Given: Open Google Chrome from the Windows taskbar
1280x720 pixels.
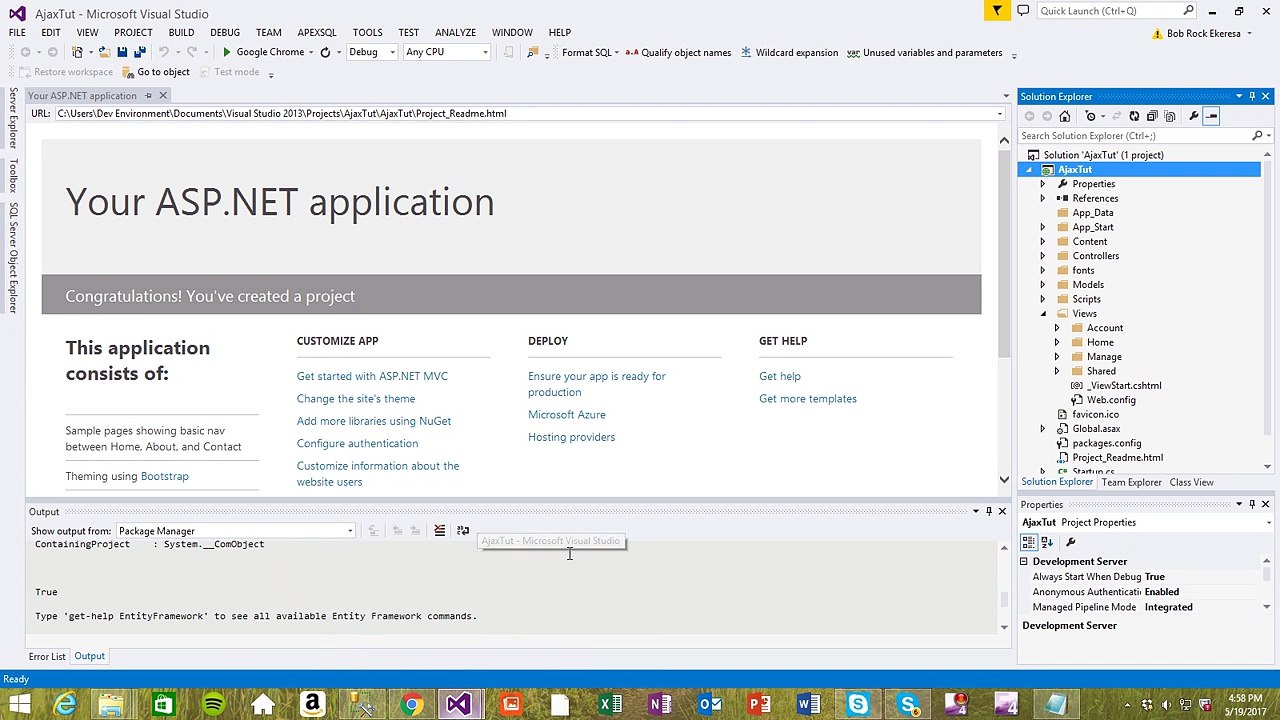Looking at the screenshot, I should (x=411, y=705).
